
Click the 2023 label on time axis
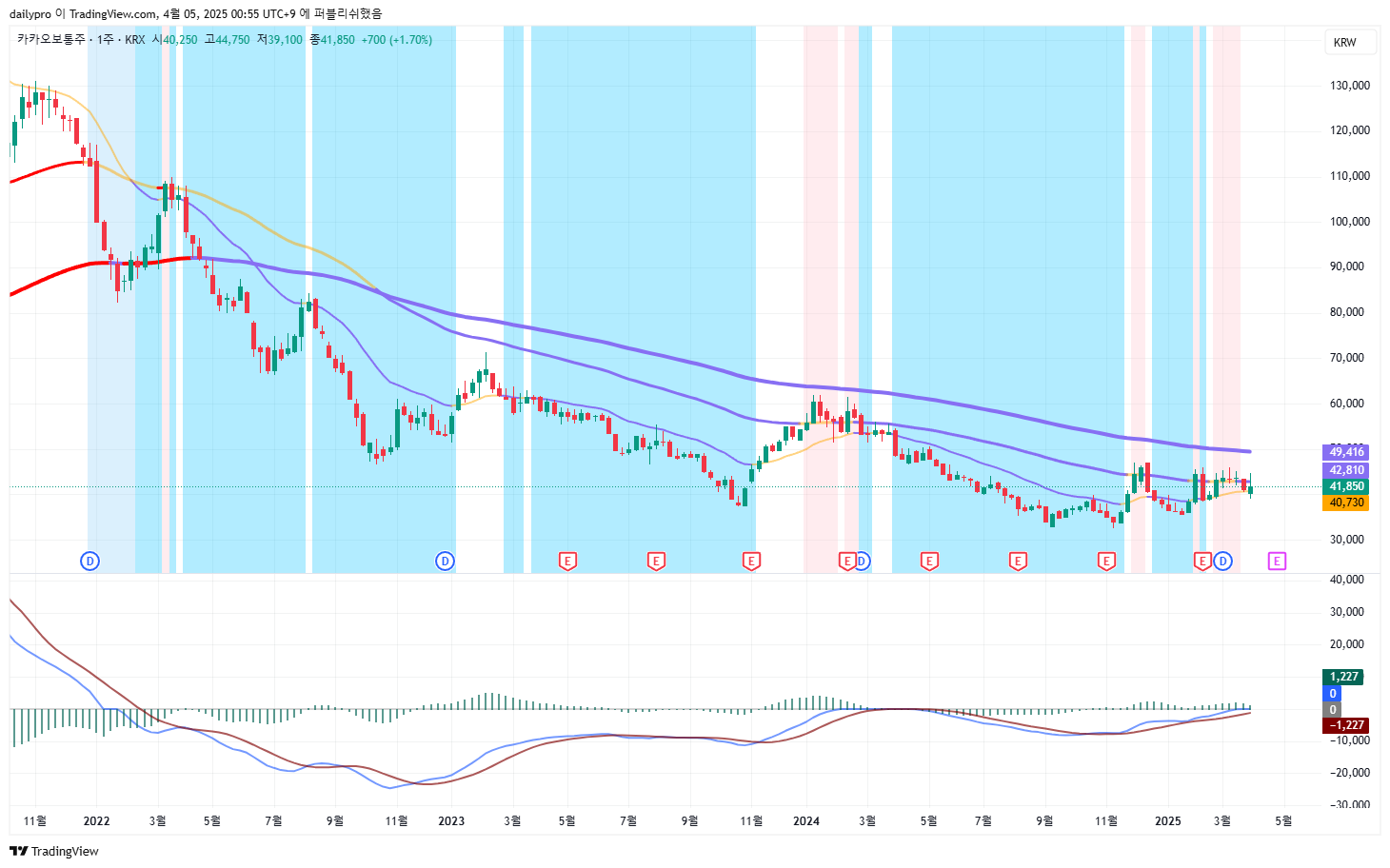pos(451,821)
